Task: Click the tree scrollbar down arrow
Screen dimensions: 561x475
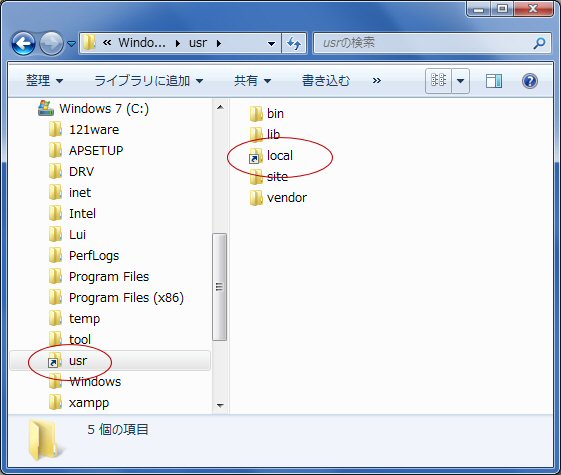Action: pos(220,405)
